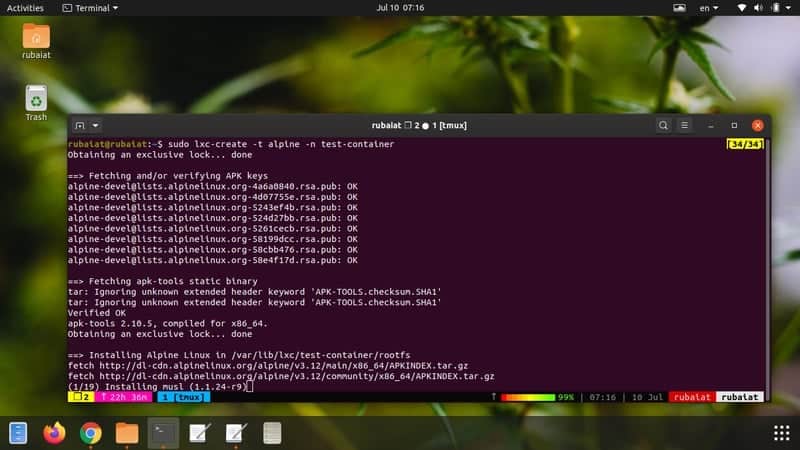Click the Fetching apk-tools static binary line

163,281
